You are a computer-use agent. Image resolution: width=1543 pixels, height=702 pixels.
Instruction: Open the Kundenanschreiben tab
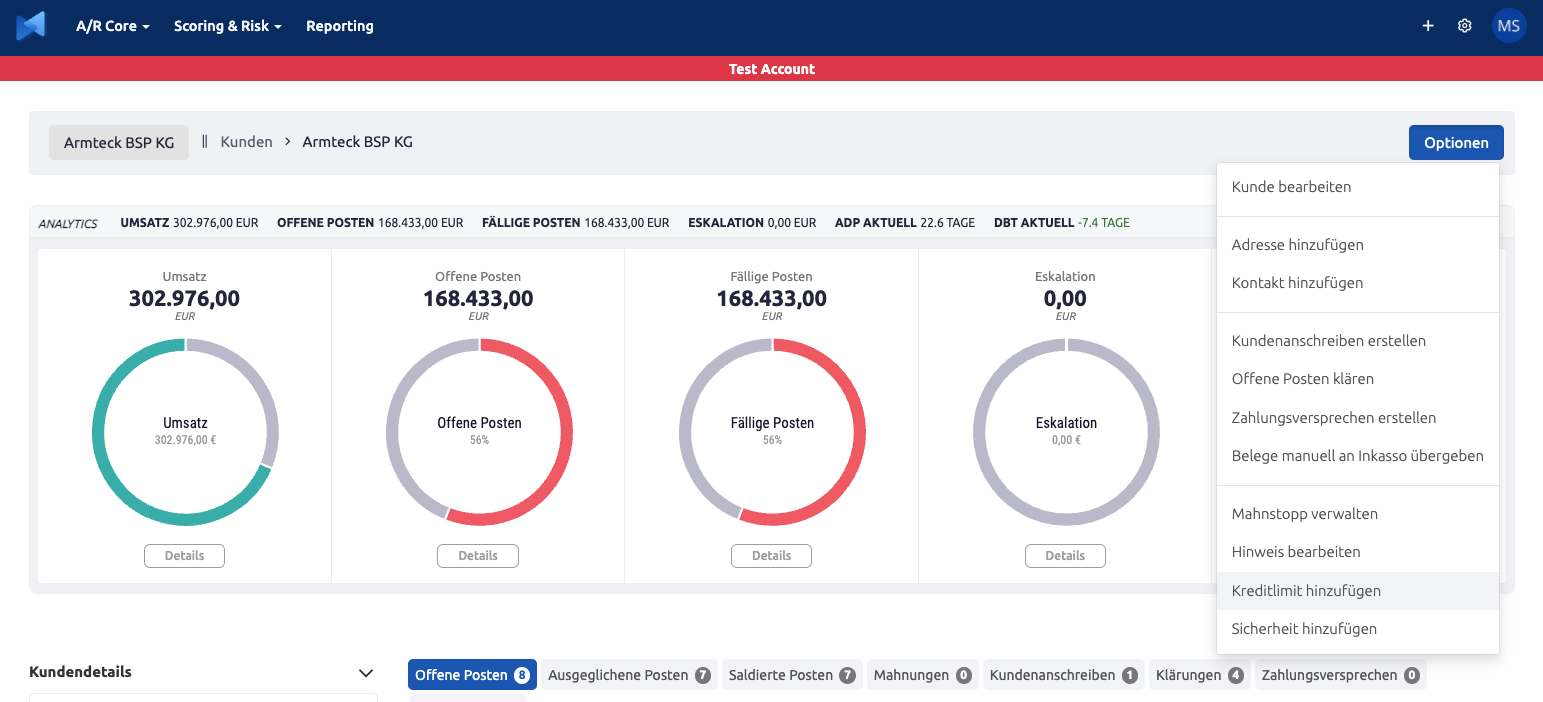1064,675
